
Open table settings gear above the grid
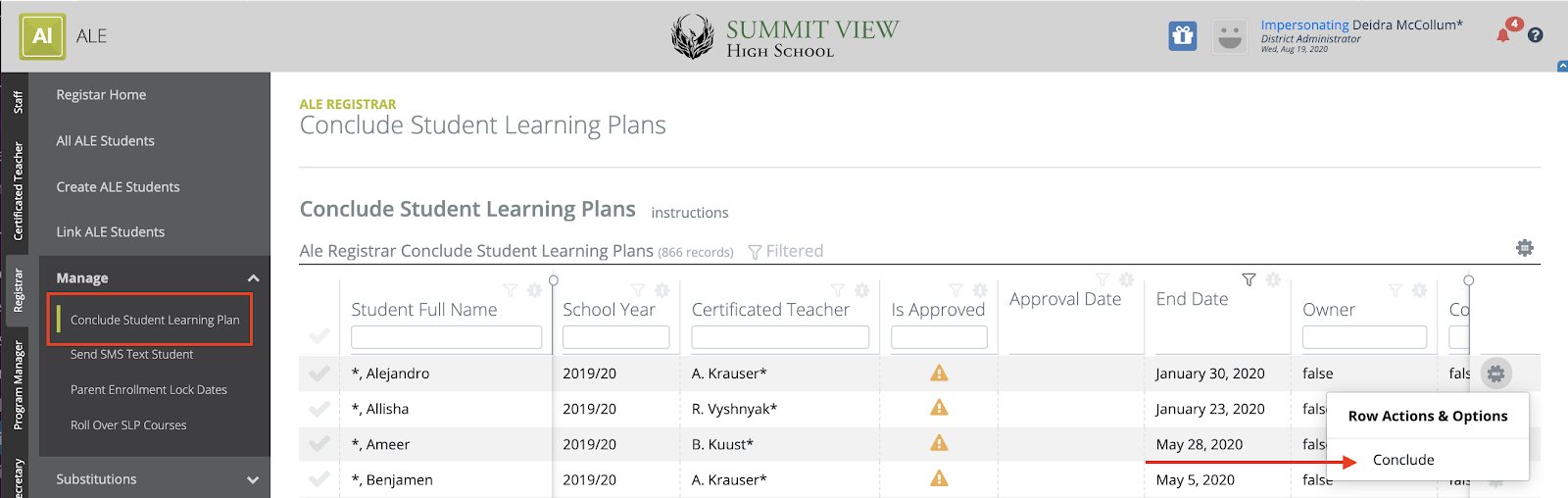point(1524,248)
